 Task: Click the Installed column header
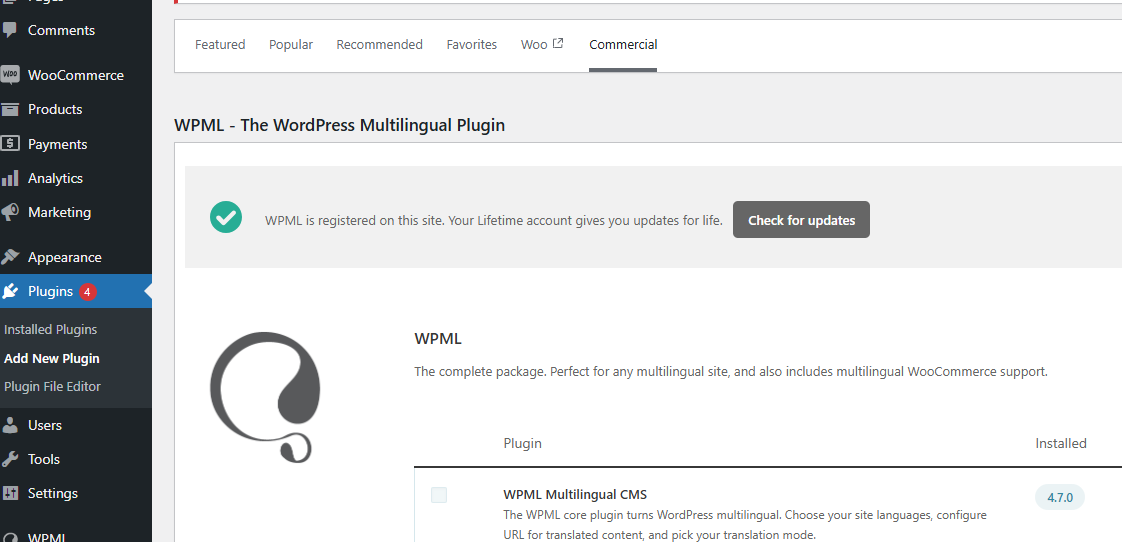(1061, 443)
